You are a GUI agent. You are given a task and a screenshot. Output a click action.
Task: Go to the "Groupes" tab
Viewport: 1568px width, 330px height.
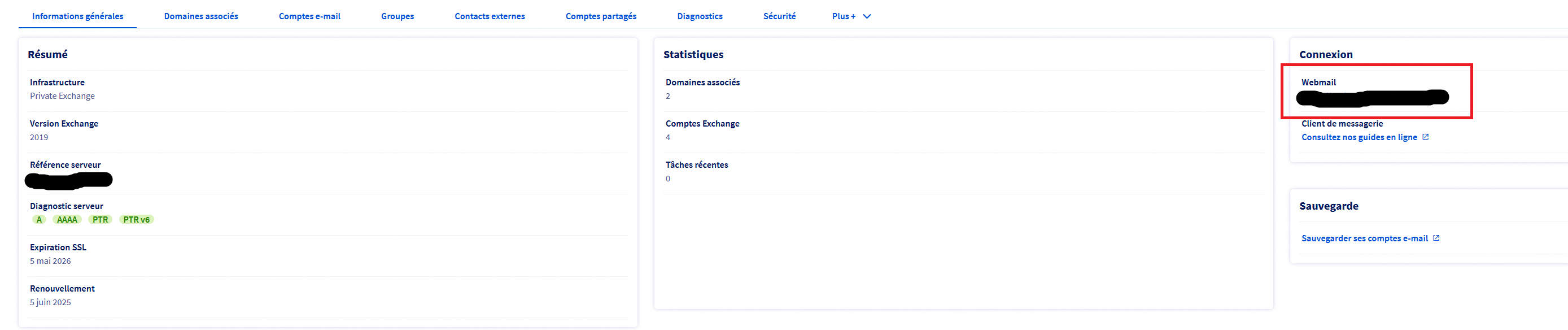point(397,16)
